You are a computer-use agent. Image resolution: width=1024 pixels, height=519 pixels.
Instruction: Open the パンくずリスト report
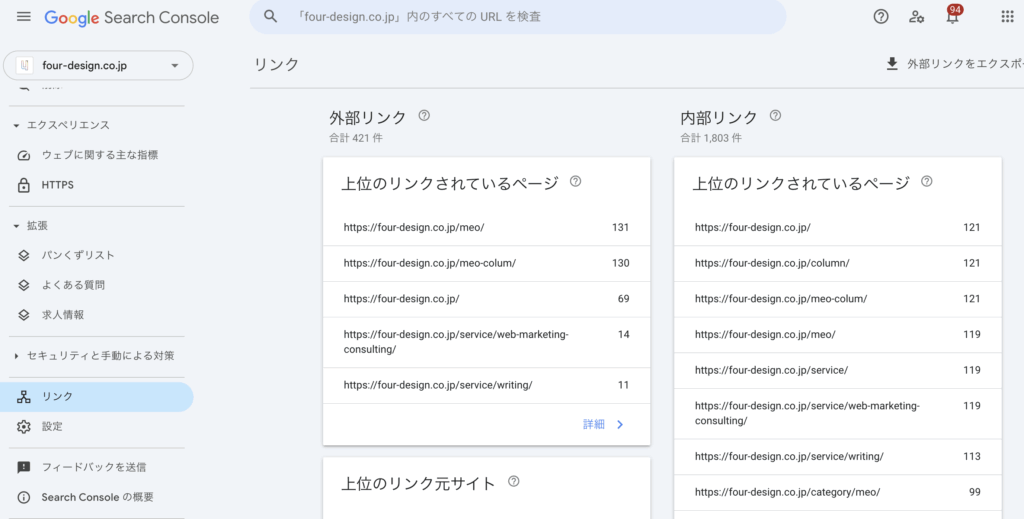pos(97,255)
